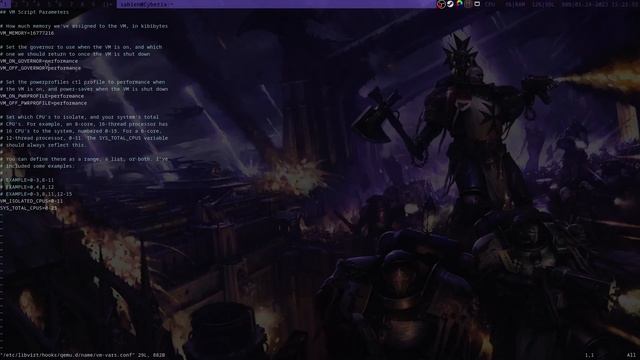Image resolution: width=640 pixels, height=360 pixels.
Task: Click the 'included some examples' comment line
Action: pos(38,166)
